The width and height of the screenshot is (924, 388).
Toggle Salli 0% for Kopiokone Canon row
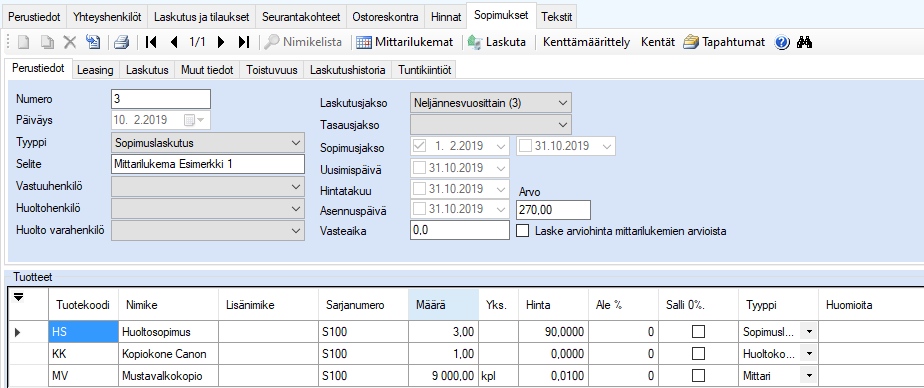tap(698, 354)
